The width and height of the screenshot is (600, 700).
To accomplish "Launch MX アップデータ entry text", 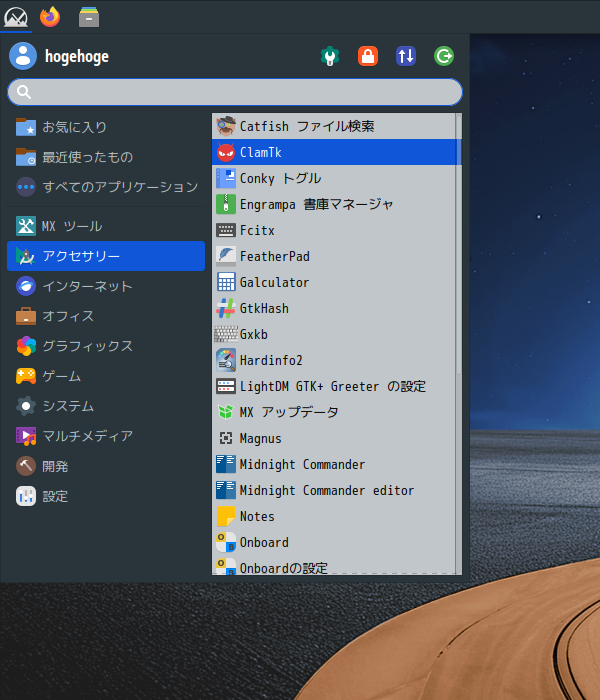I will 289,412.
